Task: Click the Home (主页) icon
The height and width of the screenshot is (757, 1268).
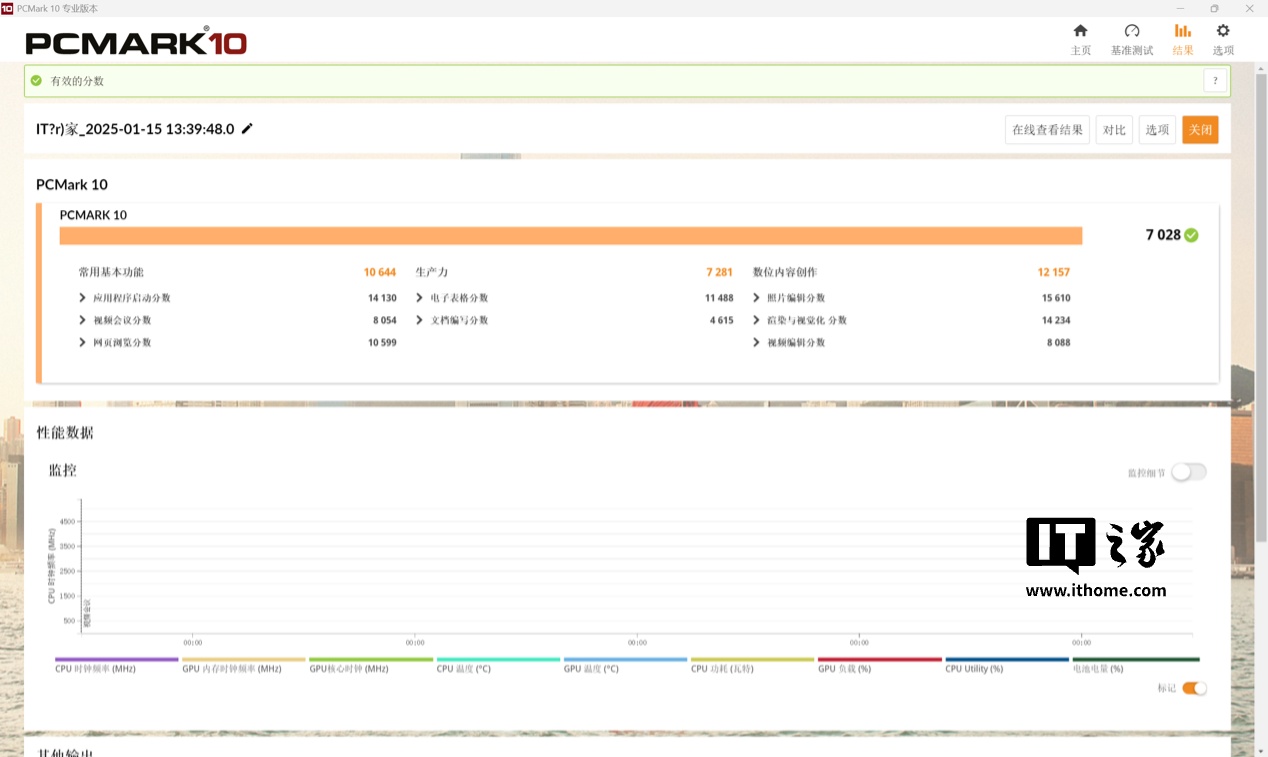Action: click(1080, 32)
